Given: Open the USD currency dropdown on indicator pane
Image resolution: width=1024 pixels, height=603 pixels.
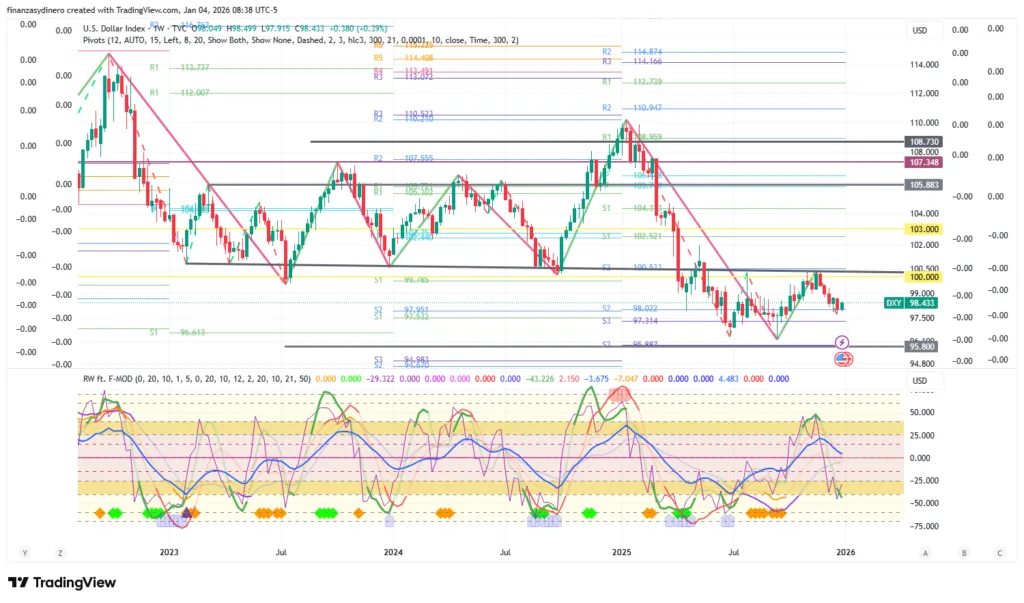Looking at the screenshot, I should coord(919,379).
